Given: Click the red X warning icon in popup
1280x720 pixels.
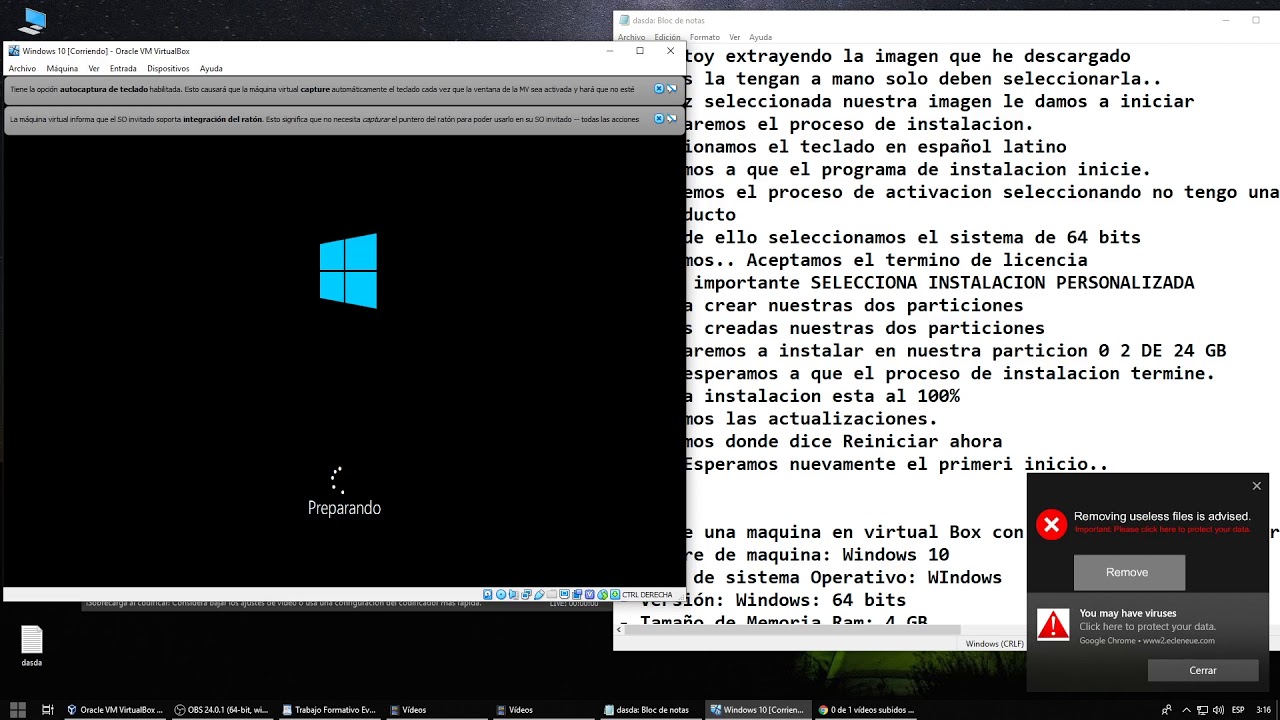Looking at the screenshot, I should coord(1051,524).
